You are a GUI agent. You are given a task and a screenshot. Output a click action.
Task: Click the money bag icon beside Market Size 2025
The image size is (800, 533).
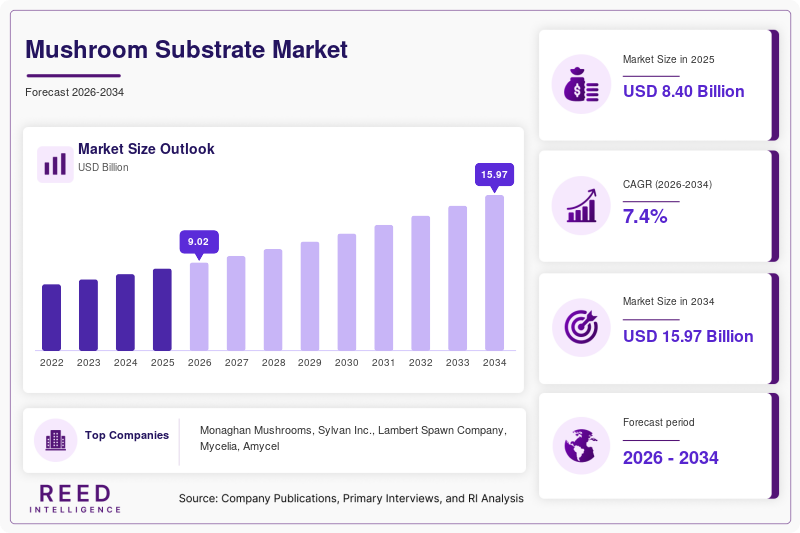(581, 84)
